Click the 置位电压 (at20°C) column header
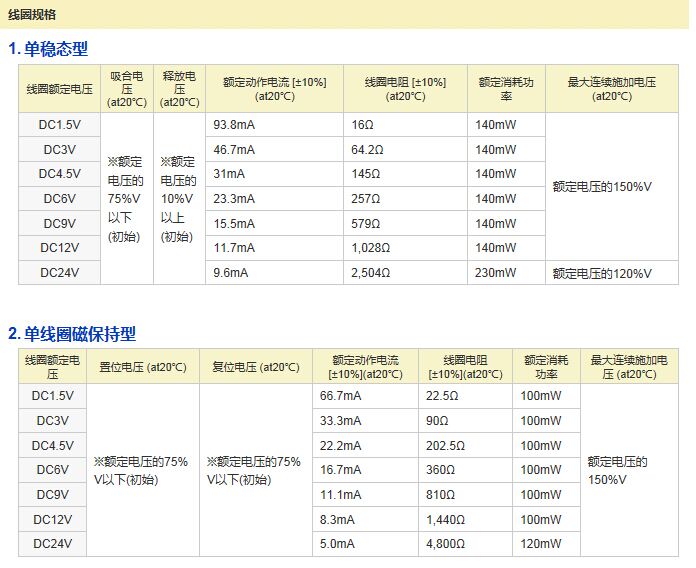 point(143,367)
